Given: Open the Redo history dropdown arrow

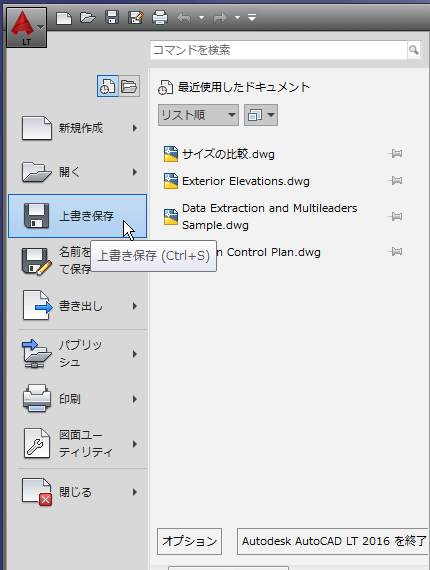Looking at the screenshot, I should tap(237, 17).
